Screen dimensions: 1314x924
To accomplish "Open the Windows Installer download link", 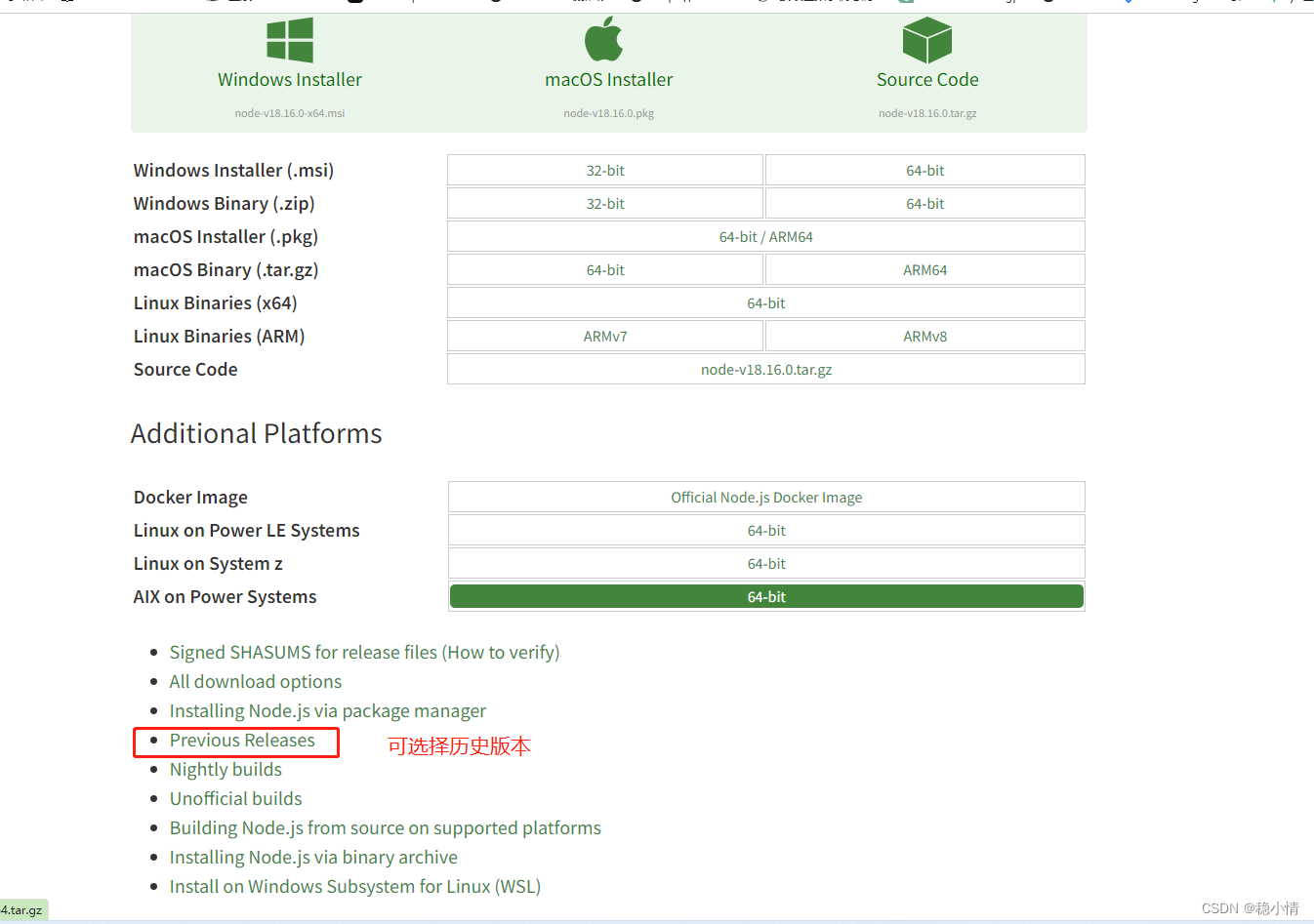I will pyautogui.click(x=290, y=80).
